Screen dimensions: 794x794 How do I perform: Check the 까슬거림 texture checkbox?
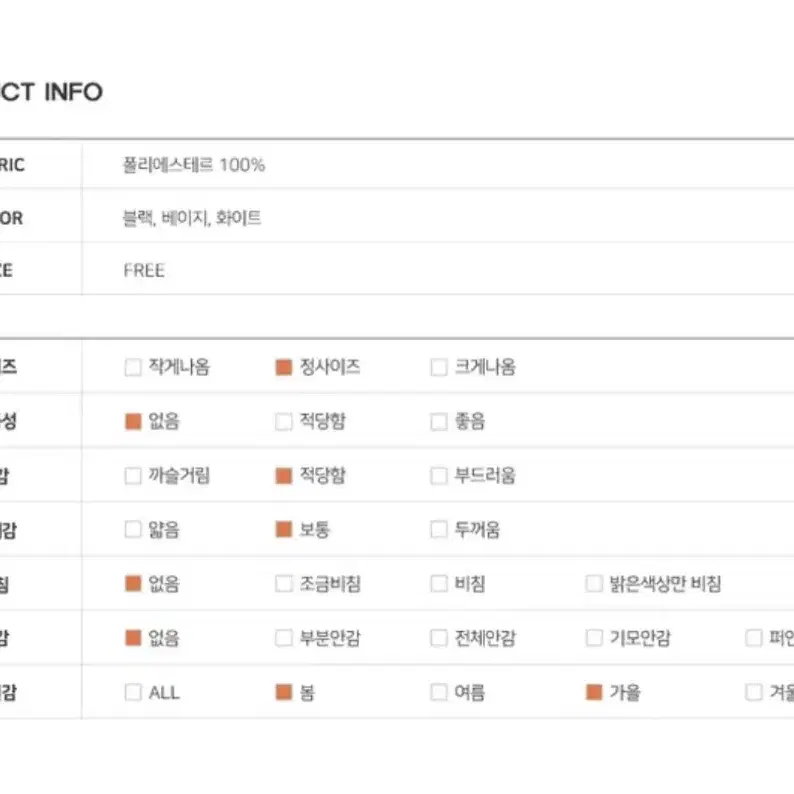133,475
